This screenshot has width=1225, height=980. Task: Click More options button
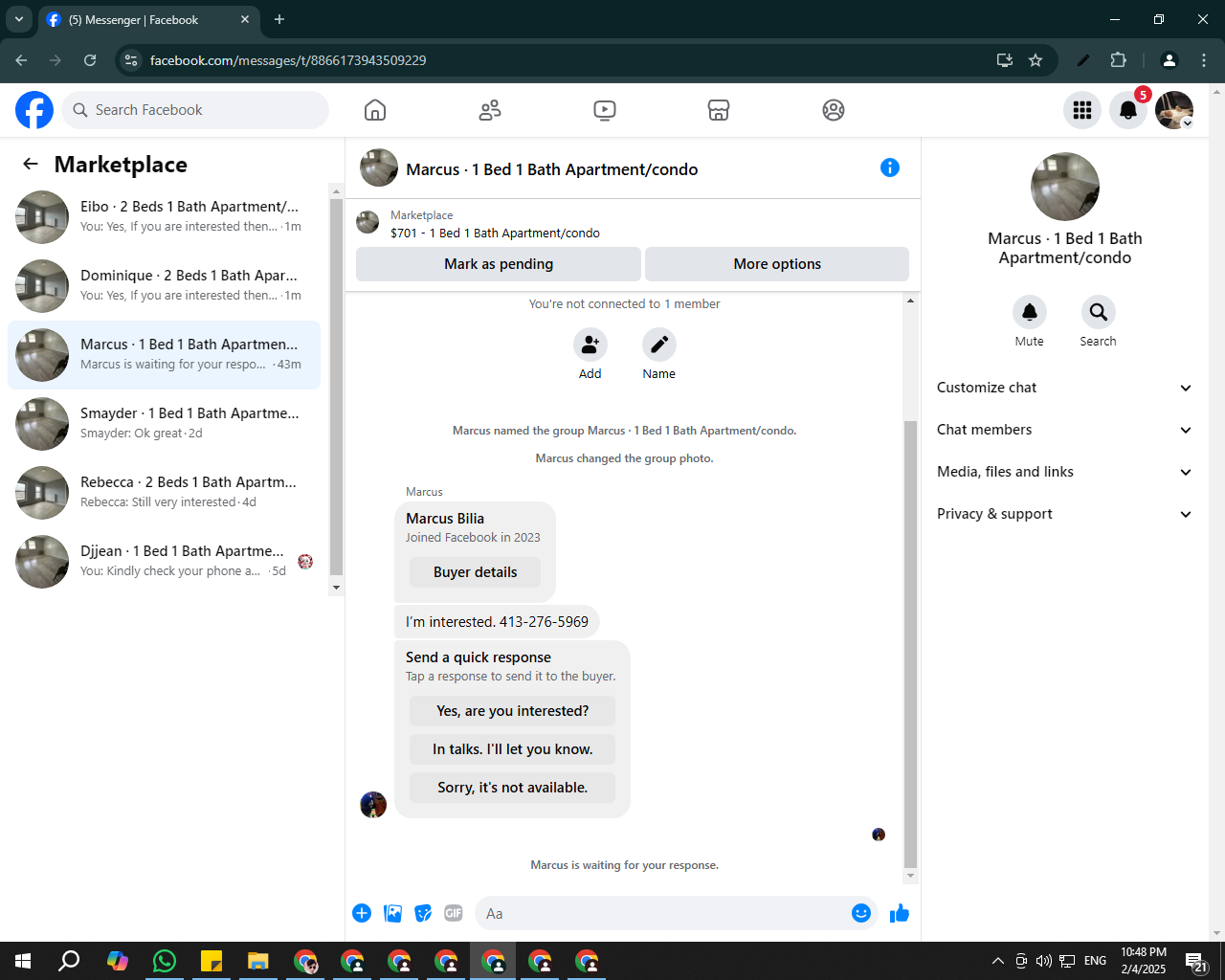pos(777,264)
